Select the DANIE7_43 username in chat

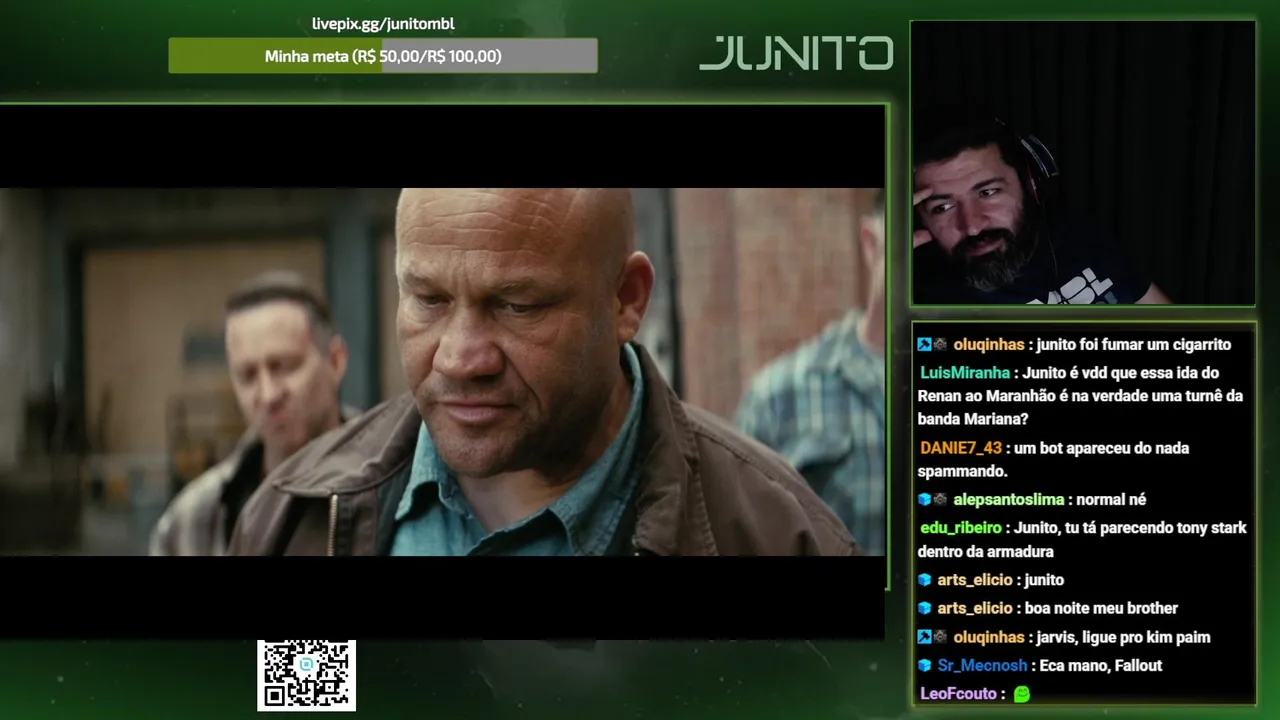point(960,448)
